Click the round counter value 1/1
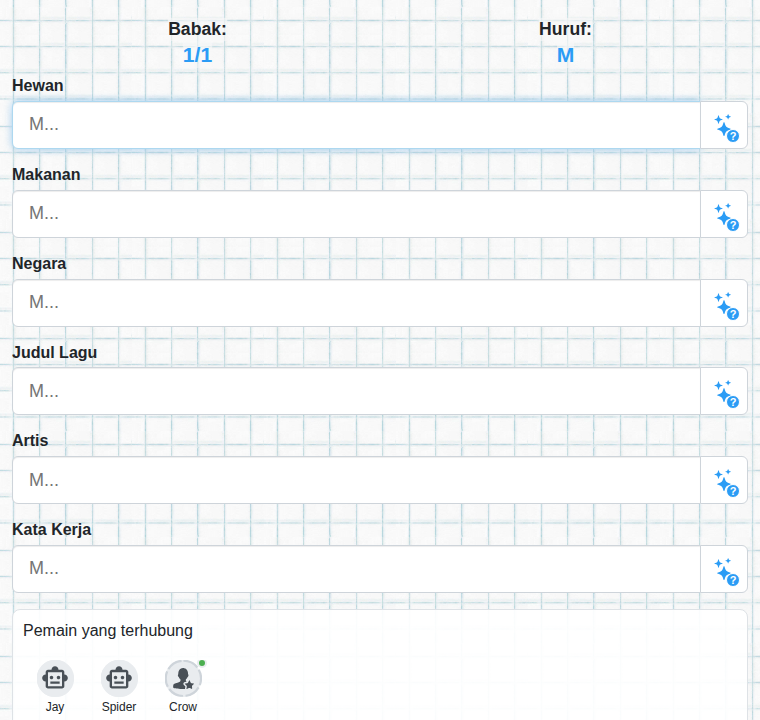This screenshot has width=760, height=720. 197,55
